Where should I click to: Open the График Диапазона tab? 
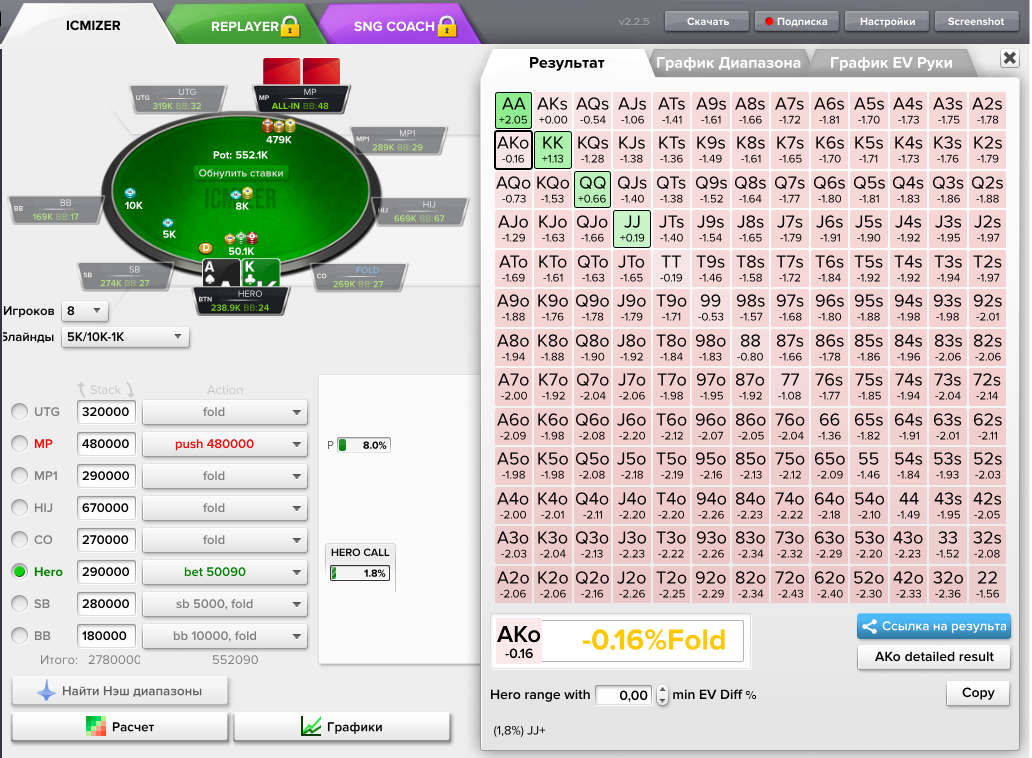pos(728,63)
